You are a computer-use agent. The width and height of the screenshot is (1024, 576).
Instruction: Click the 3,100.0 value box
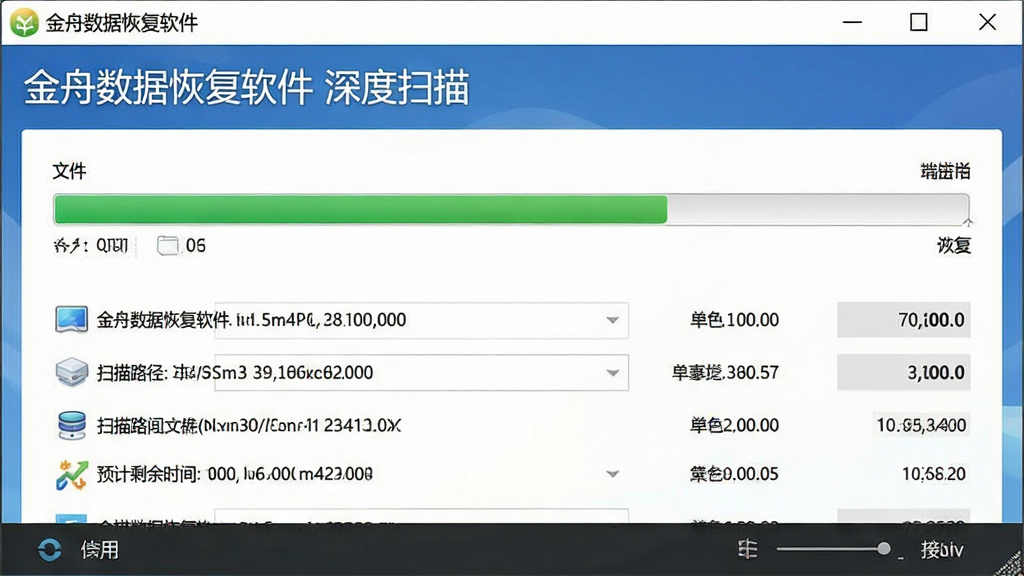click(x=904, y=372)
